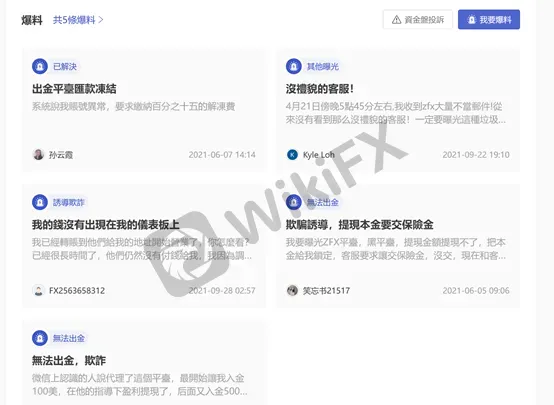This screenshot has width=554, height=405.
Task: Click the username FX2563658312
Action: [x=77, y=291]
